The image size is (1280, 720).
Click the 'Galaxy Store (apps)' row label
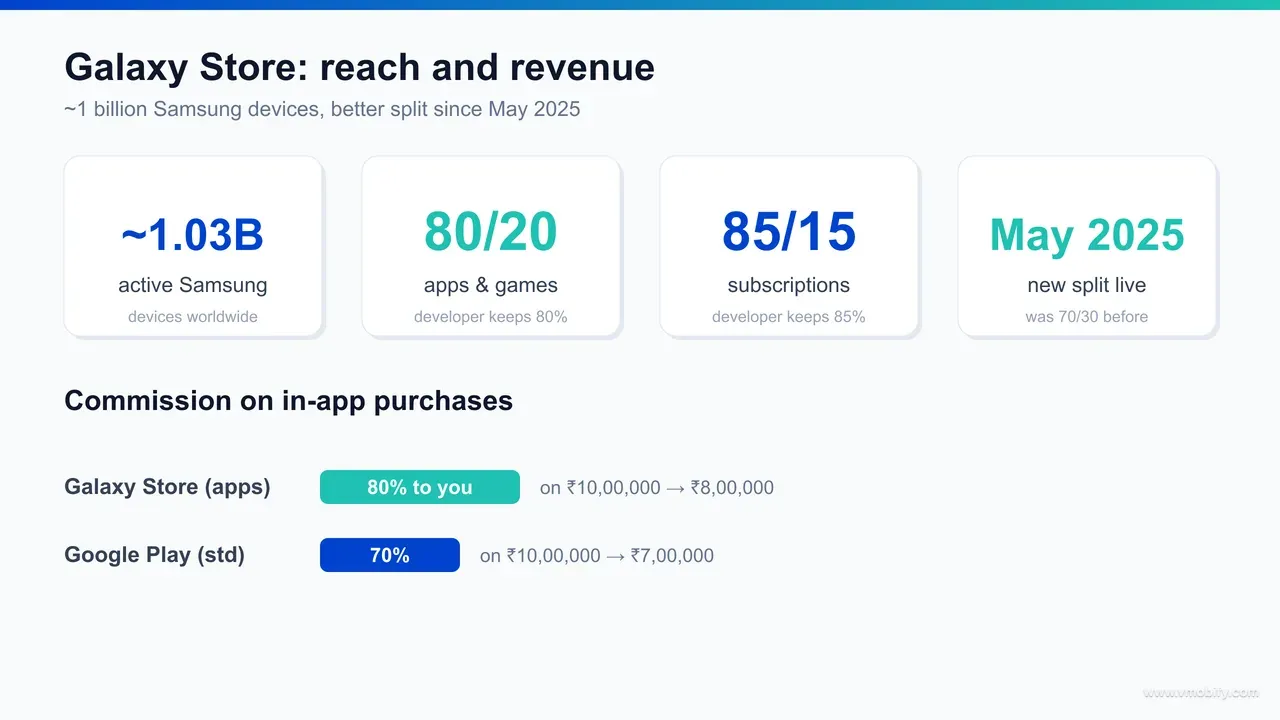tap(168, 487)
